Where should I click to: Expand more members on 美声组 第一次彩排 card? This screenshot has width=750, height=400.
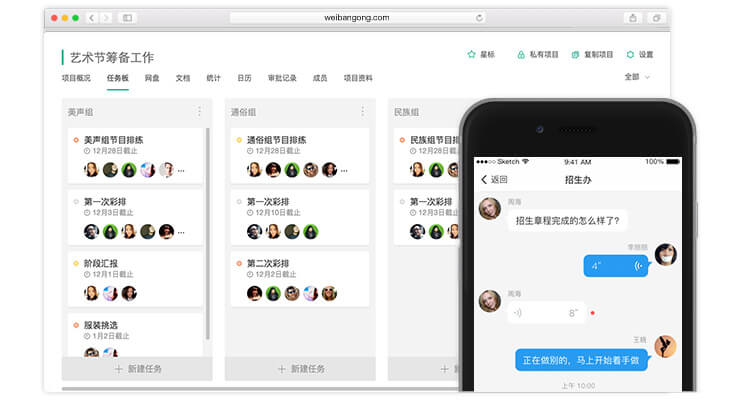(x=180, y=232)
